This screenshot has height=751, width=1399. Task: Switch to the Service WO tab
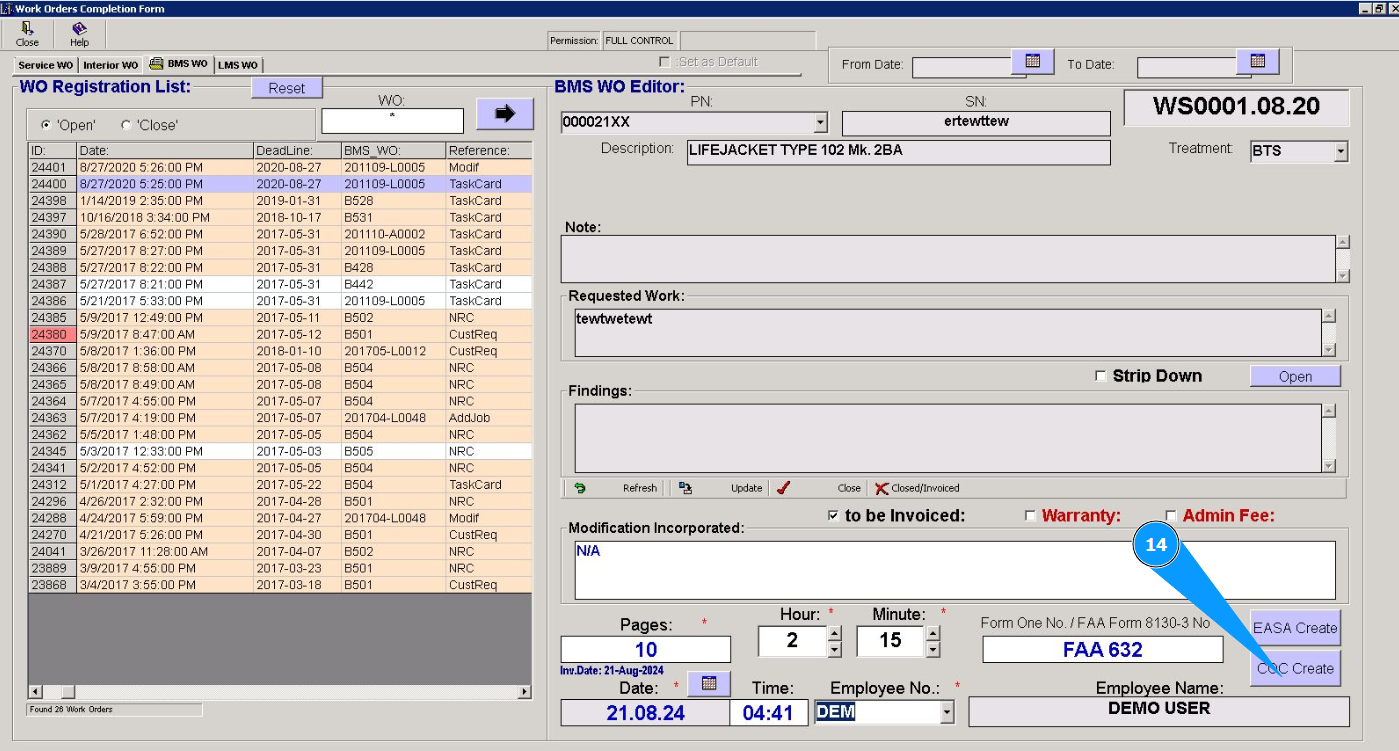(45, 65)
